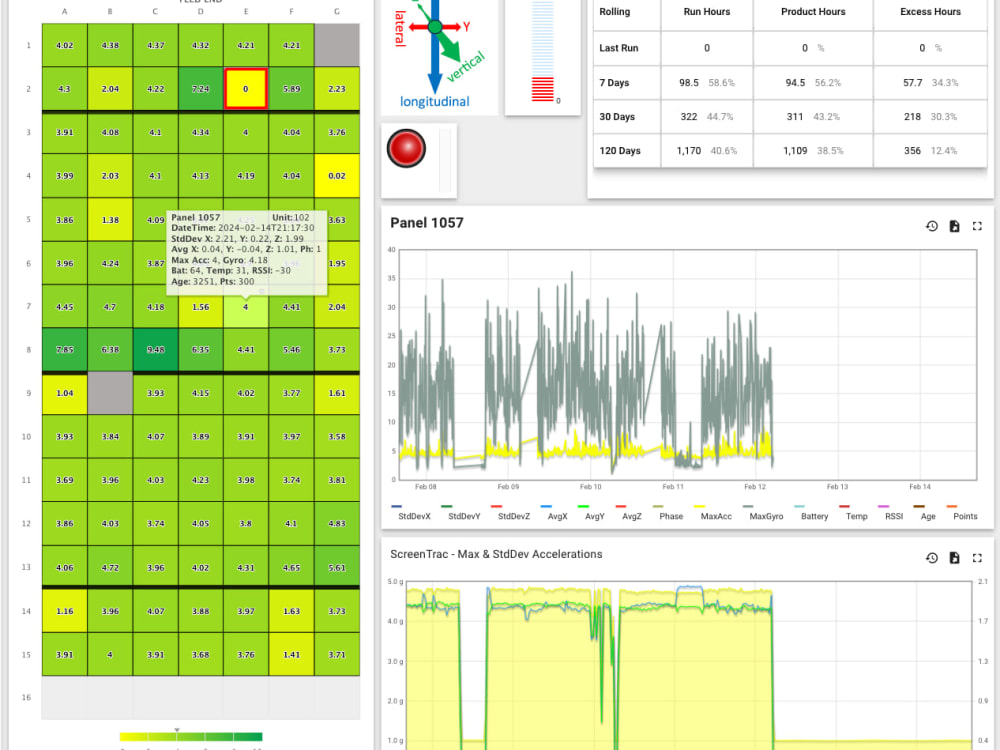
Task: Toggle Battery series in legend
Action: coord(814,516)
